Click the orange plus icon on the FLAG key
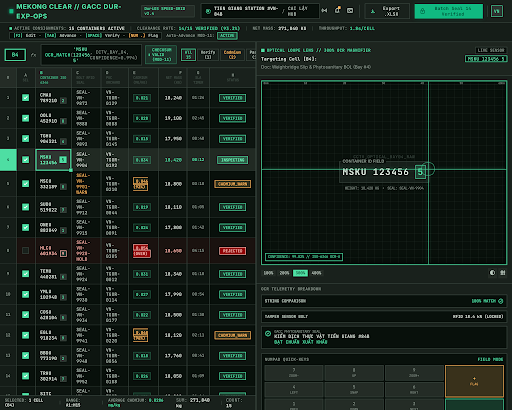The width and height of the screenshot is (512, 410). (474, 379)
